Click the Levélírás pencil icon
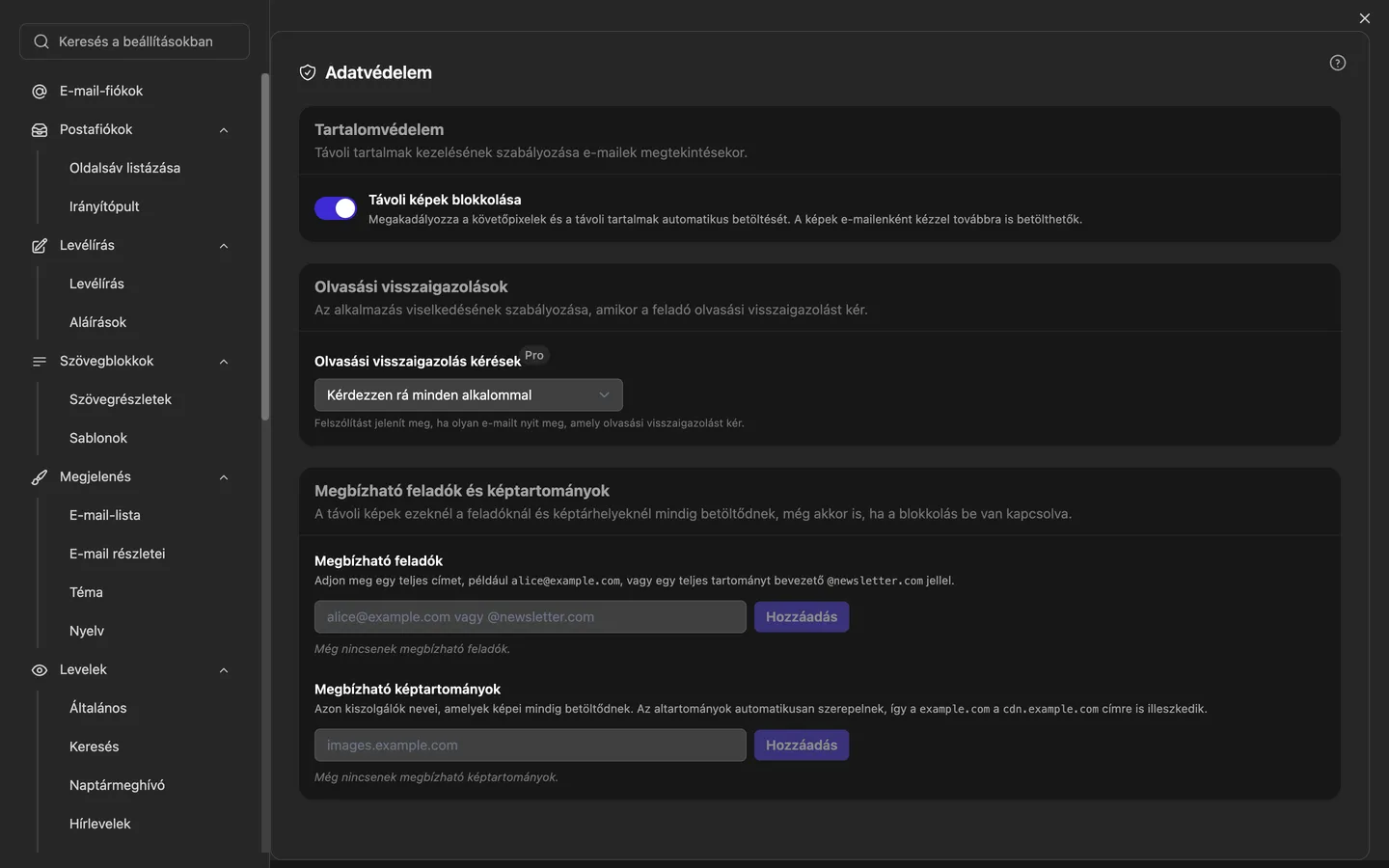This screenshot has width=1389, height=868. [40, 246]
